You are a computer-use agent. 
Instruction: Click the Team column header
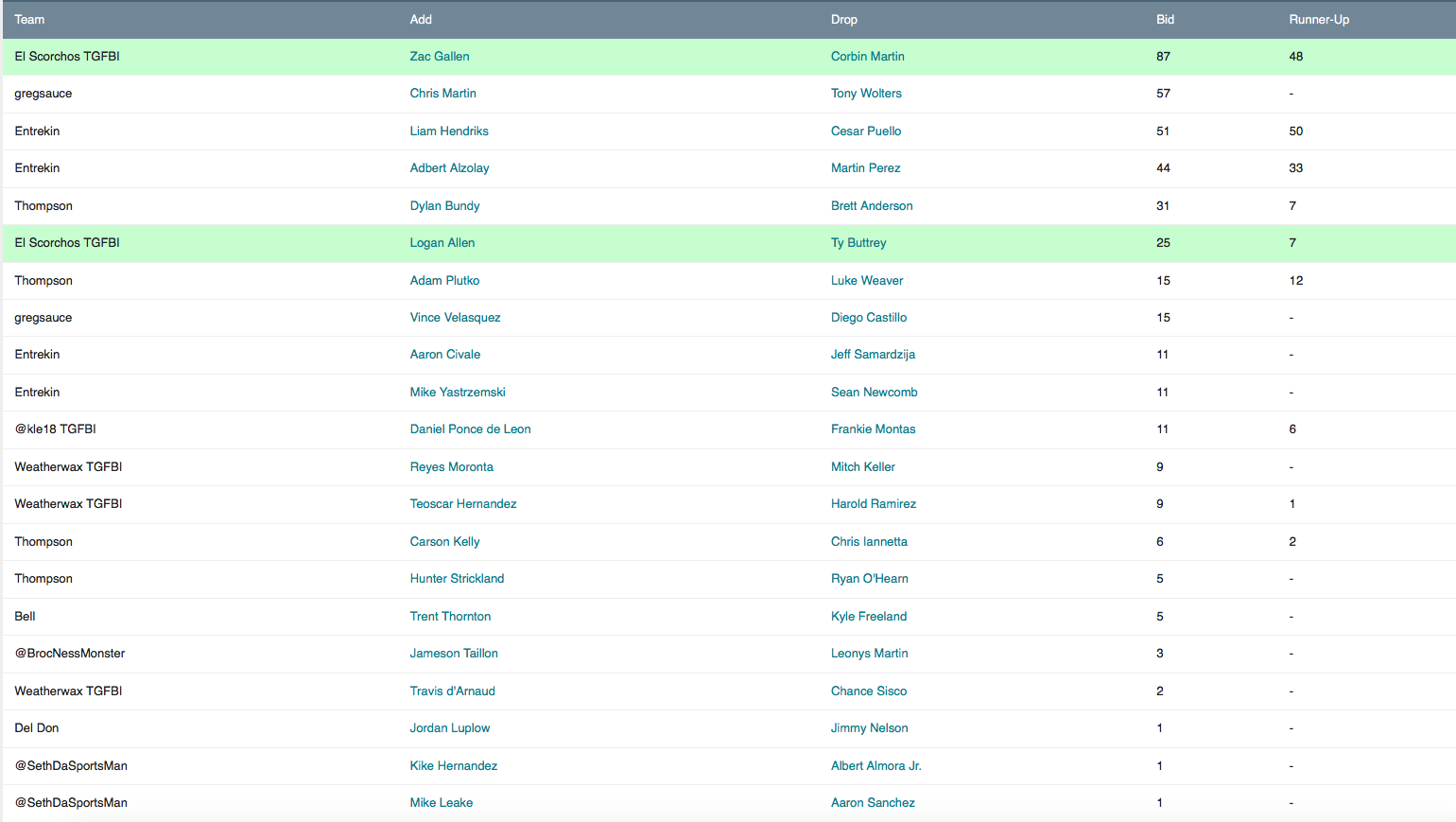[x=29, y=20]
